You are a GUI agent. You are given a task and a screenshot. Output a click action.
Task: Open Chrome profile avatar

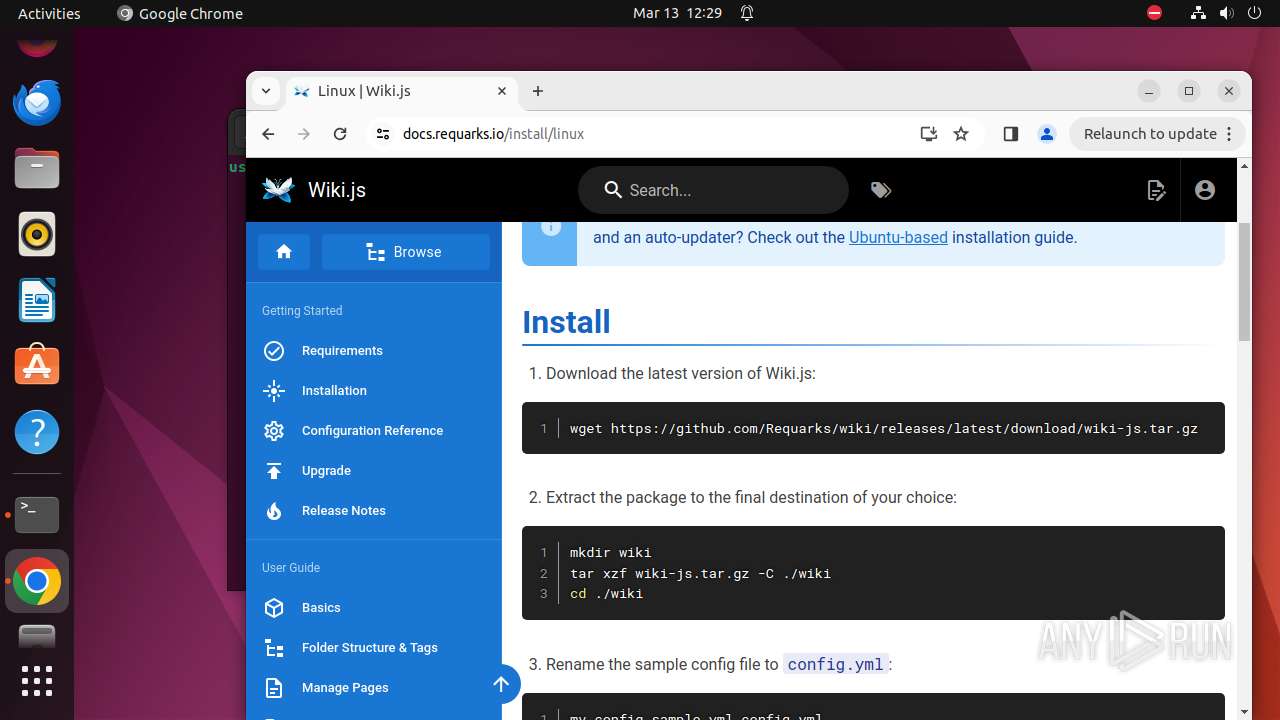[x=1047, y=134]
